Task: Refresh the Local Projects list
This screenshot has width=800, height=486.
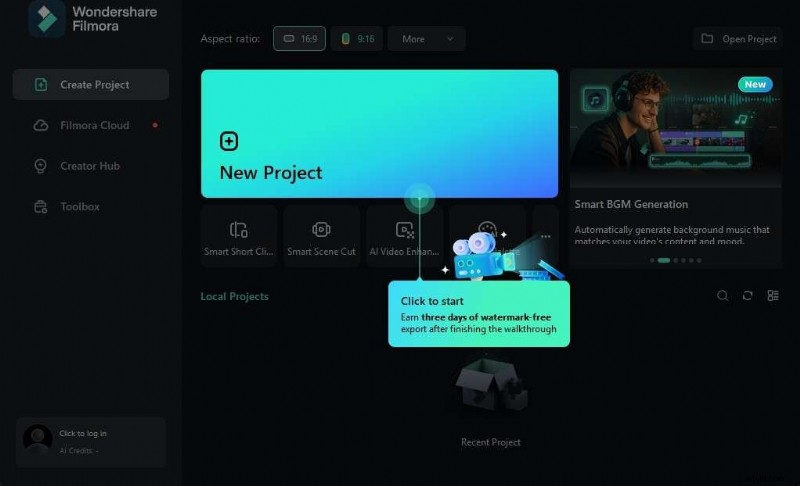Action: (747, 296)
